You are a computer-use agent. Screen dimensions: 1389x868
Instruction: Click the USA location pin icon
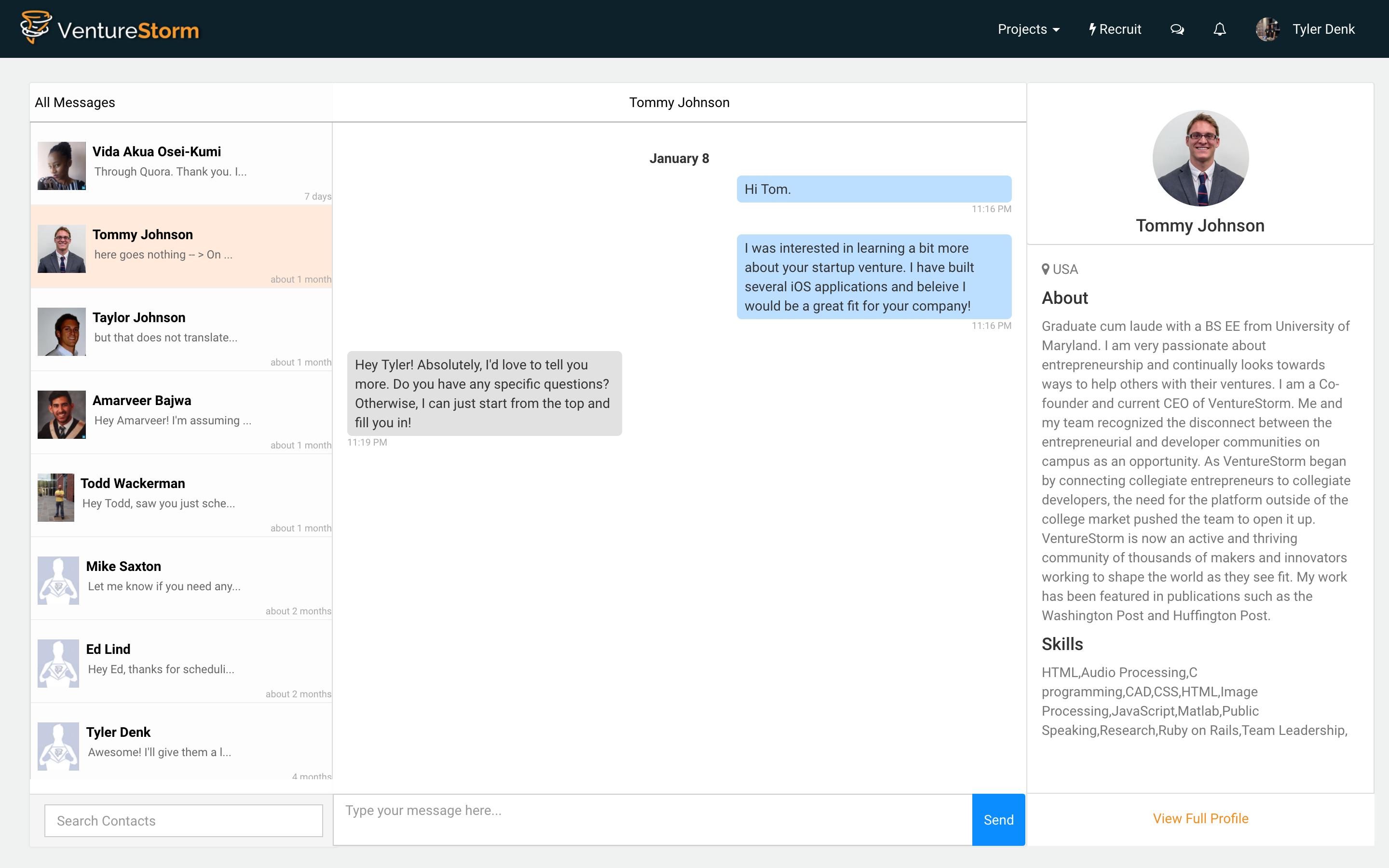(1046, 269)
